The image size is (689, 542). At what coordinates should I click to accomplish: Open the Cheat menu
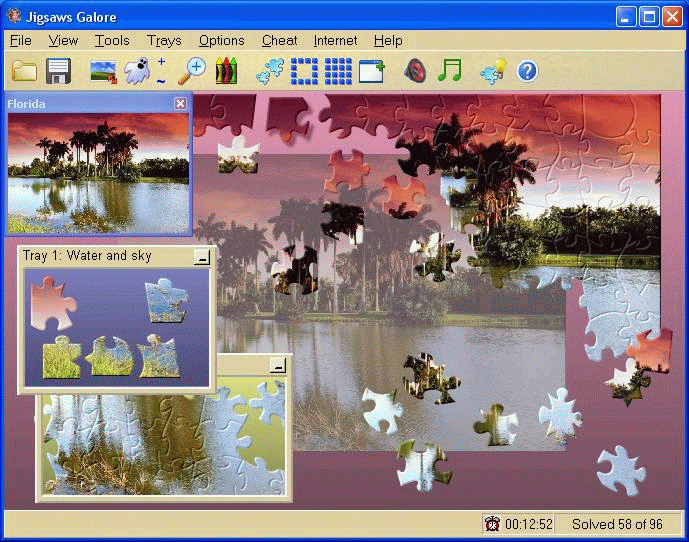click(x=279, y=40)
